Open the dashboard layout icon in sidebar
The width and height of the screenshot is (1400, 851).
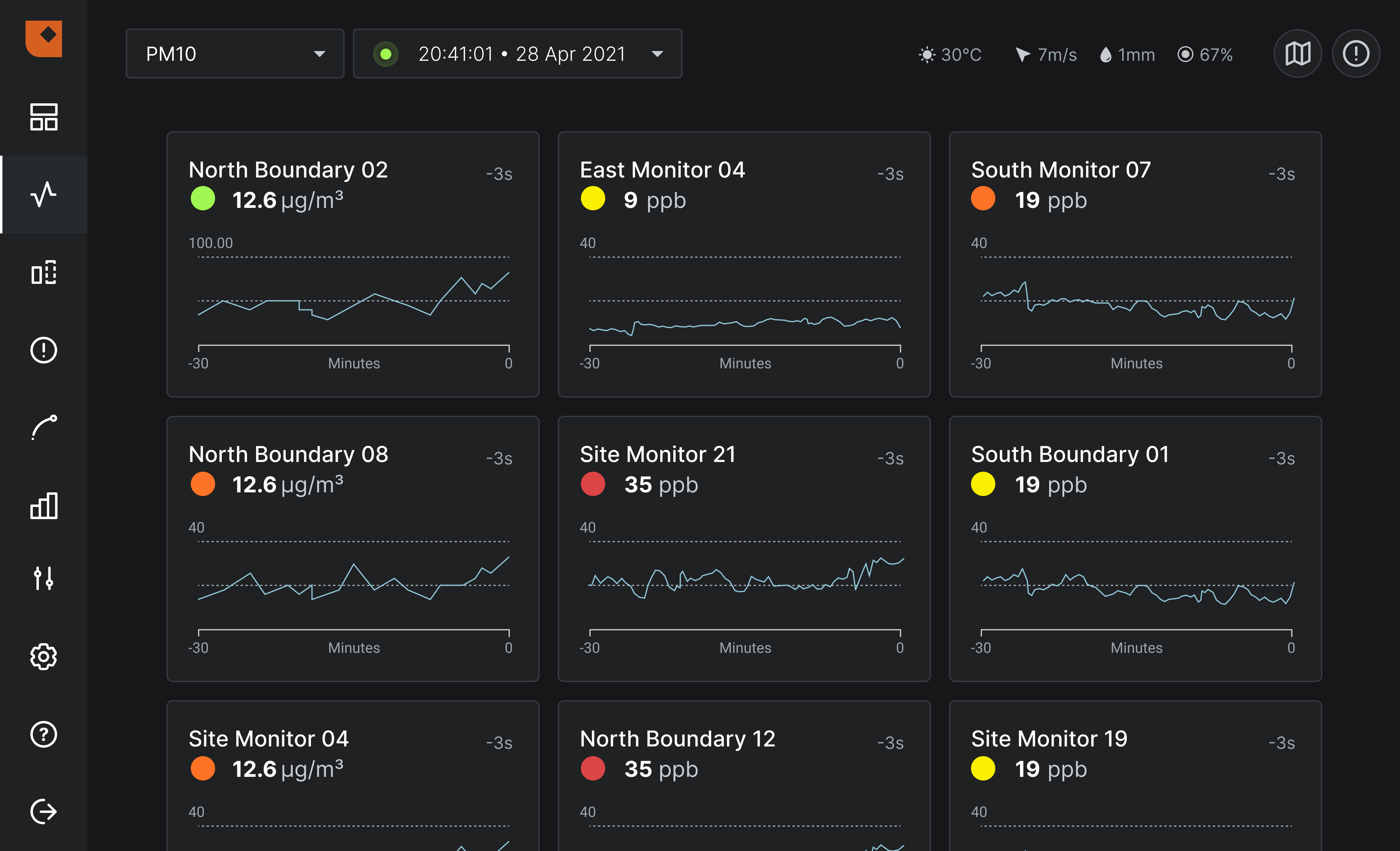click(44, 117)
